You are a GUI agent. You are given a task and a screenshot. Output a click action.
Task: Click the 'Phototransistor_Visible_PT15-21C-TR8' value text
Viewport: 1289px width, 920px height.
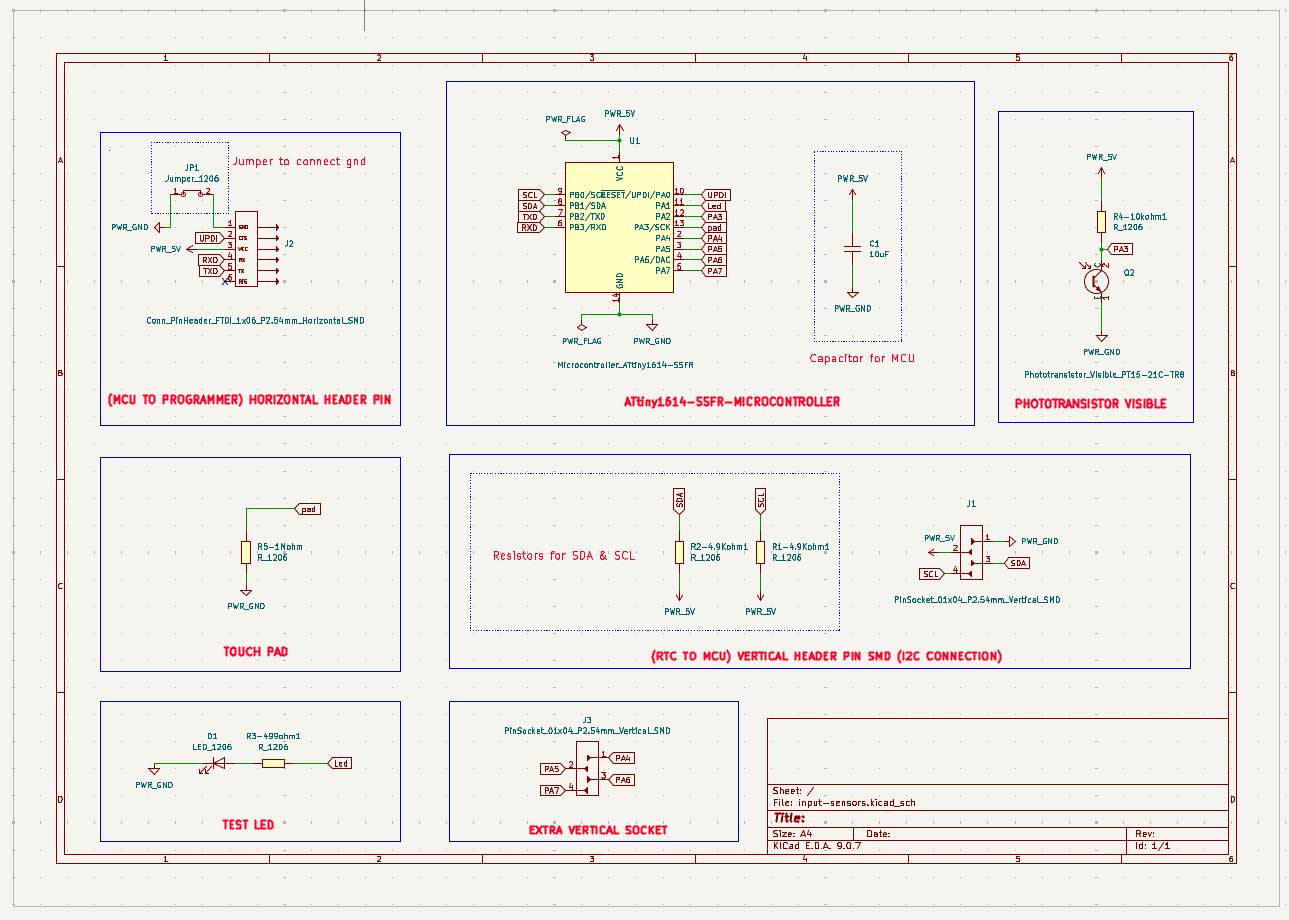(x=1104, y=375)
